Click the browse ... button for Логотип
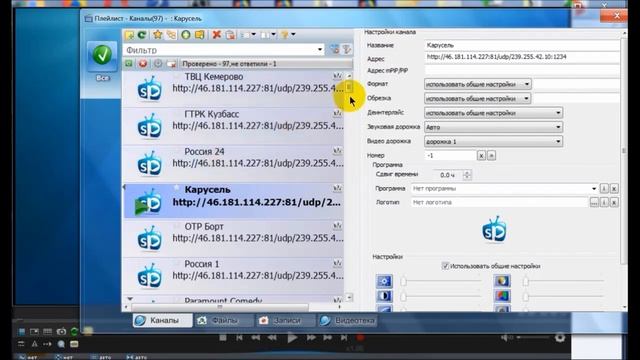The height and width of the screenshot is (360, 640). point(594,202)
